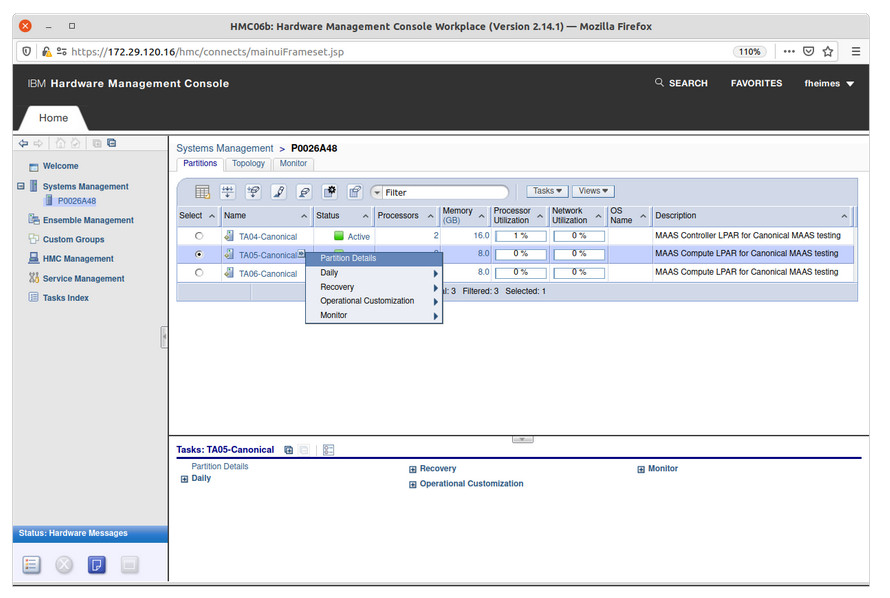Screen dimensions: 890x598
Task: Click the HMC Management computer icon
Action: [33, 259]
